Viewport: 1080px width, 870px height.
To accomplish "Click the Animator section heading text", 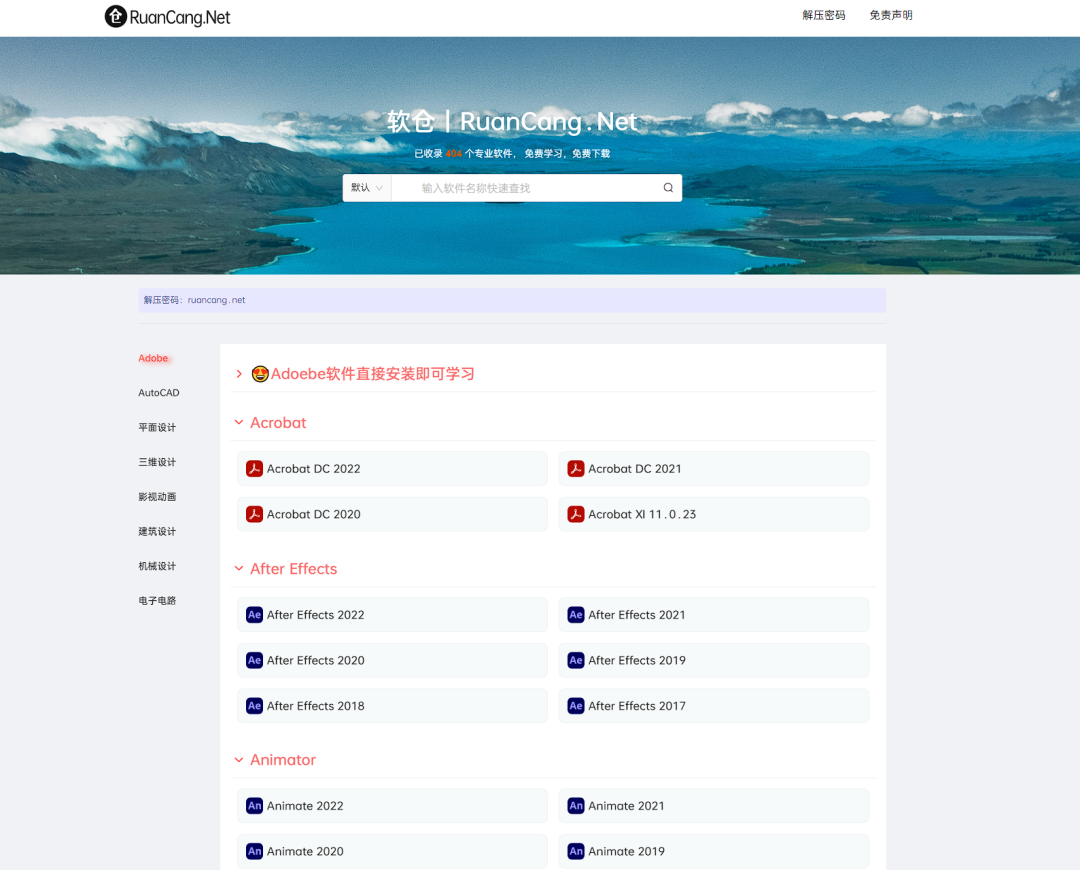I will tap(282, 760).
